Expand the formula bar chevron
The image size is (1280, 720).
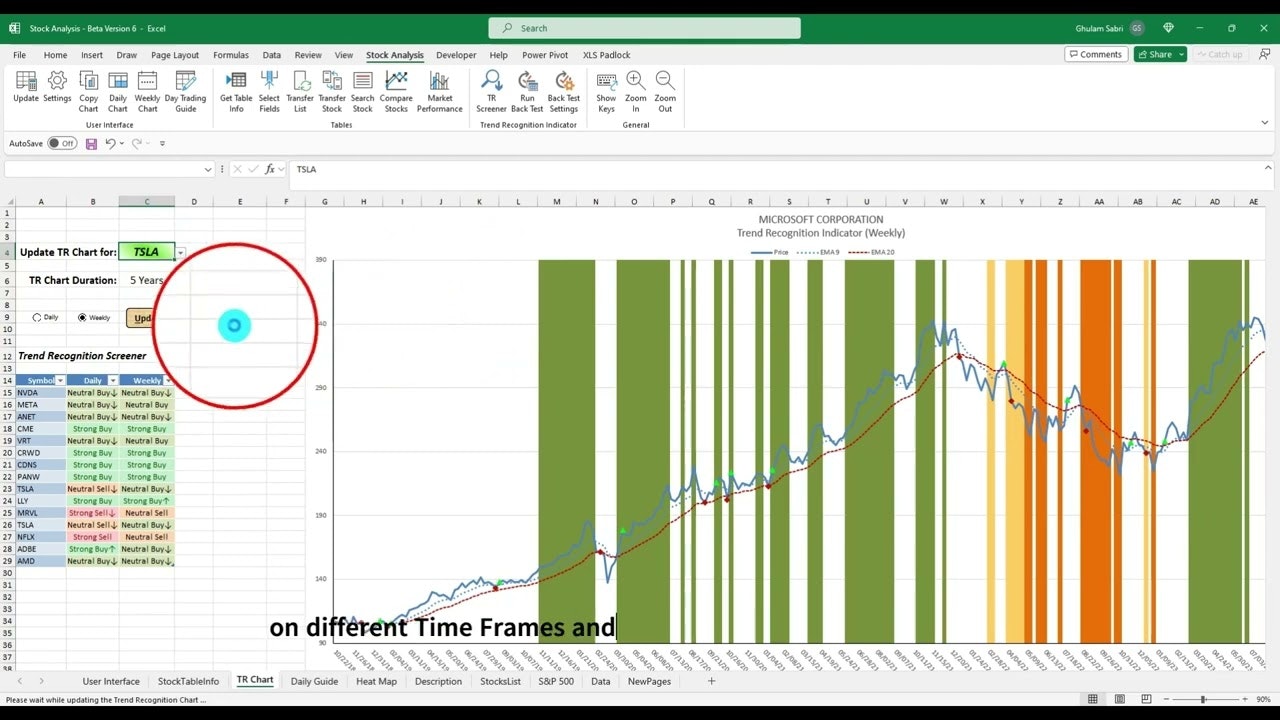pos(1268,169)
